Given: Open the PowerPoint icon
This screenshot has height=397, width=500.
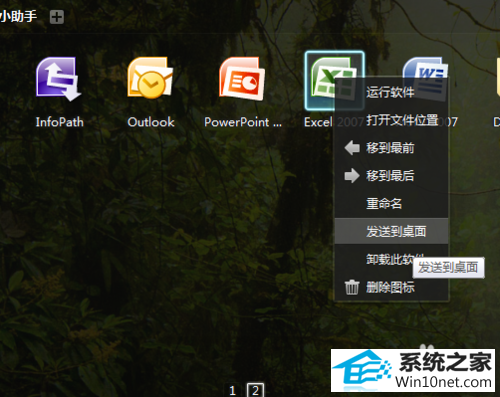Looking at the screenshot, I should (x=242, y=79).
